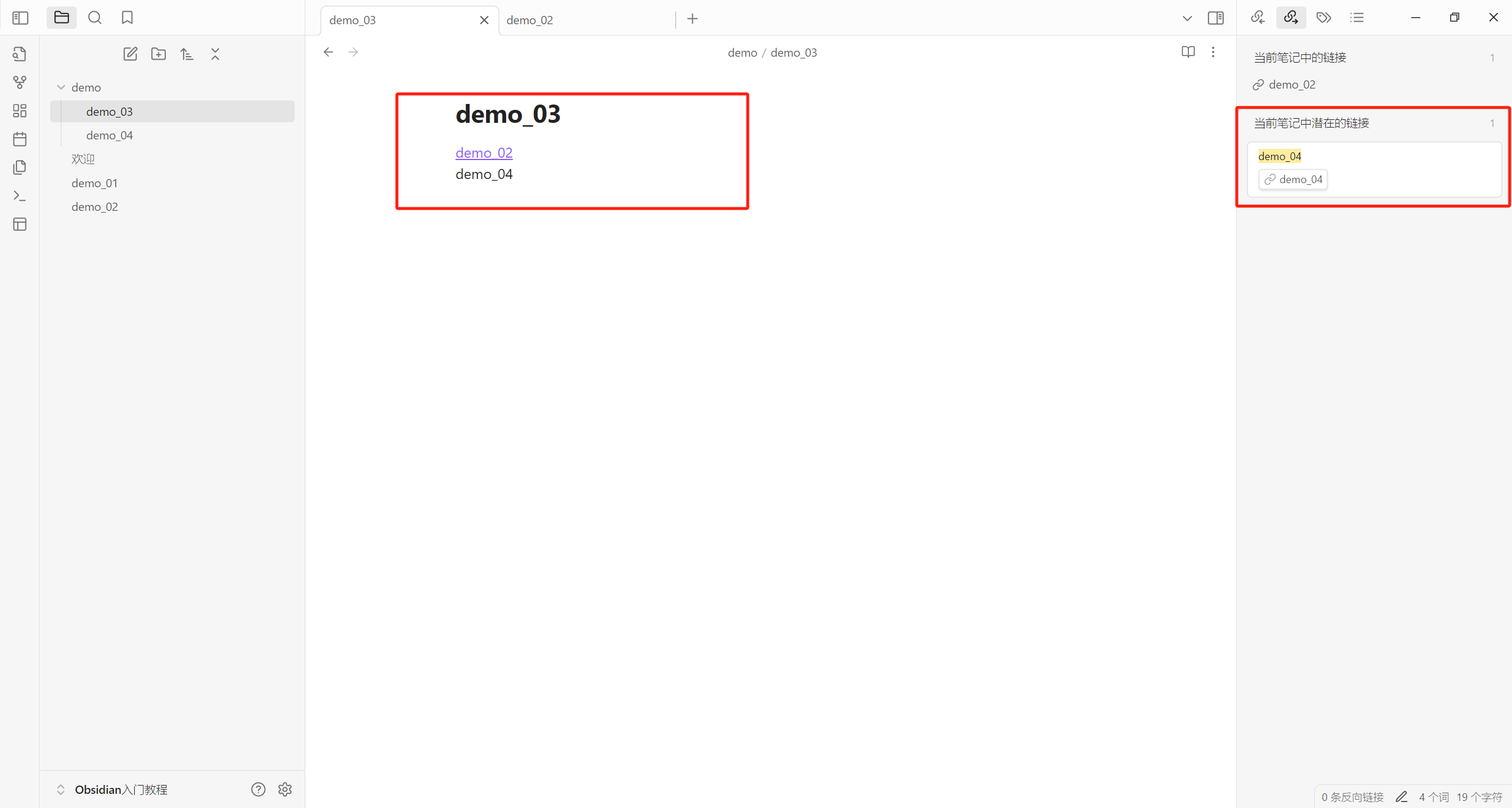The width and height of the screenshot is (1512, 808).
Task: Select demo_01 in the file tree
Action: coord(94,183)
